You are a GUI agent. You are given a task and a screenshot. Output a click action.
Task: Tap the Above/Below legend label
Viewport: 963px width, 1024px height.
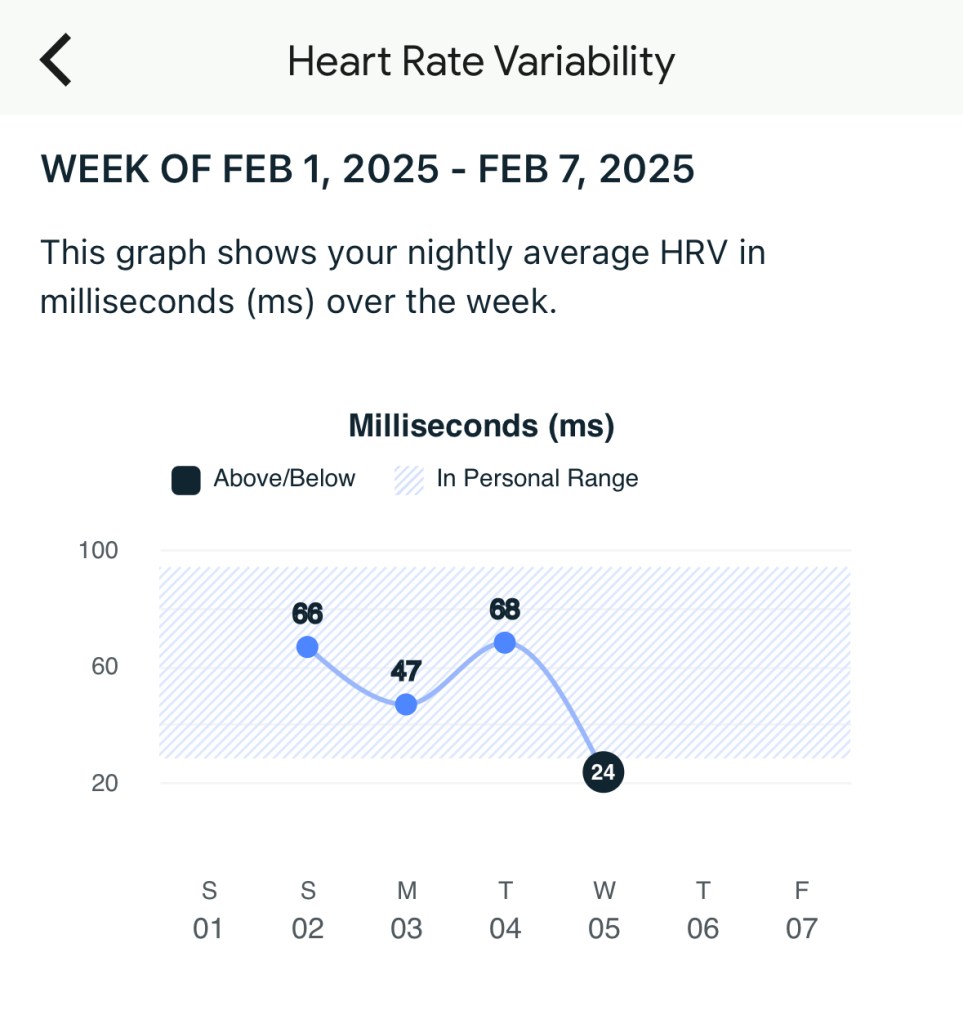[x=284, y=479]
